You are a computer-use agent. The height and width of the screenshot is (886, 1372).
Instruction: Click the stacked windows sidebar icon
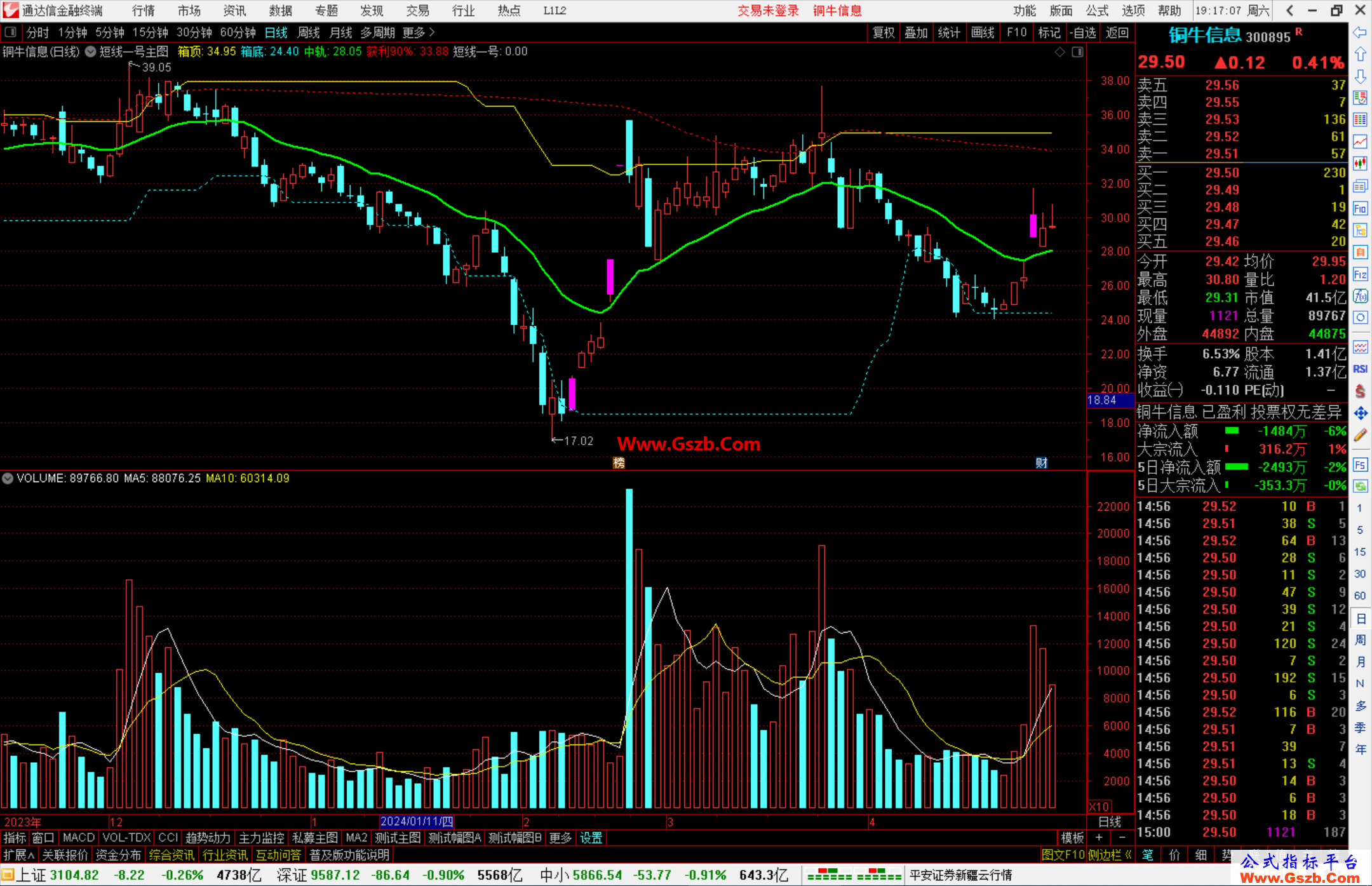[1360, 186]
